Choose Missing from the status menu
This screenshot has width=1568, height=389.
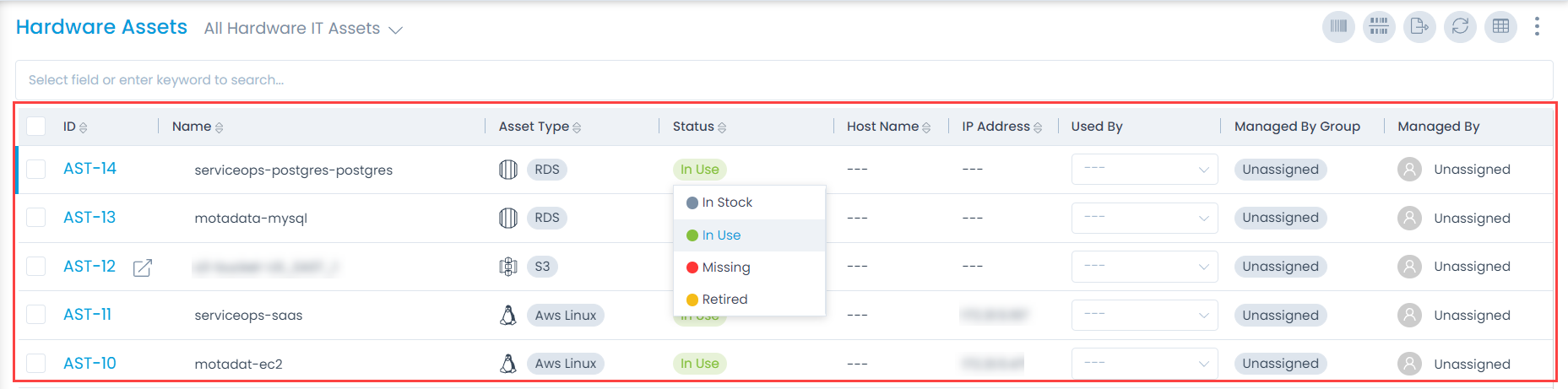pos(725,267)
